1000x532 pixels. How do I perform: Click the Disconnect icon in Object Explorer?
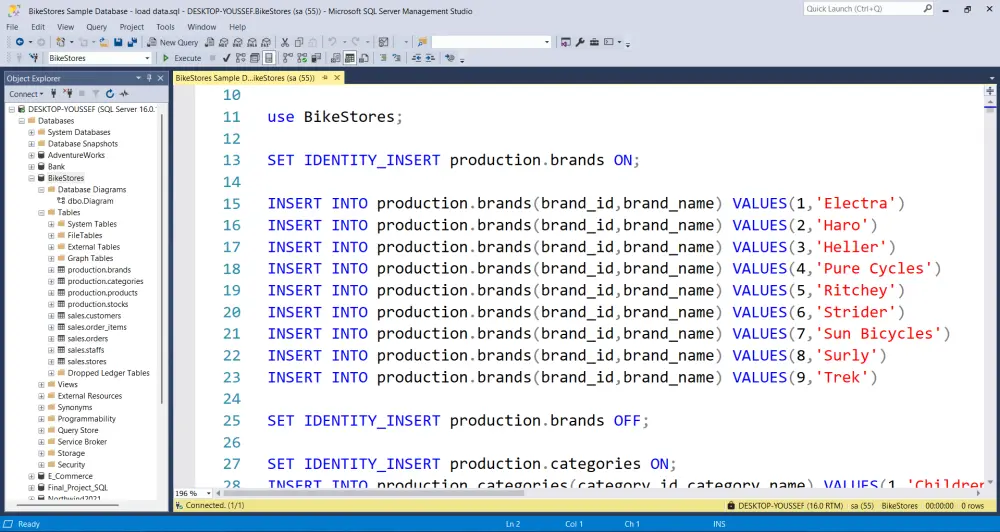point(68,94)
